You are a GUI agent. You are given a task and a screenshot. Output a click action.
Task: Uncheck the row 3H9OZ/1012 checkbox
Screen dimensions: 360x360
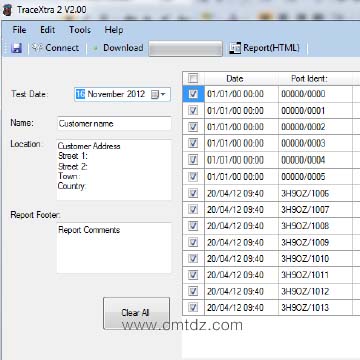[193, 291]
